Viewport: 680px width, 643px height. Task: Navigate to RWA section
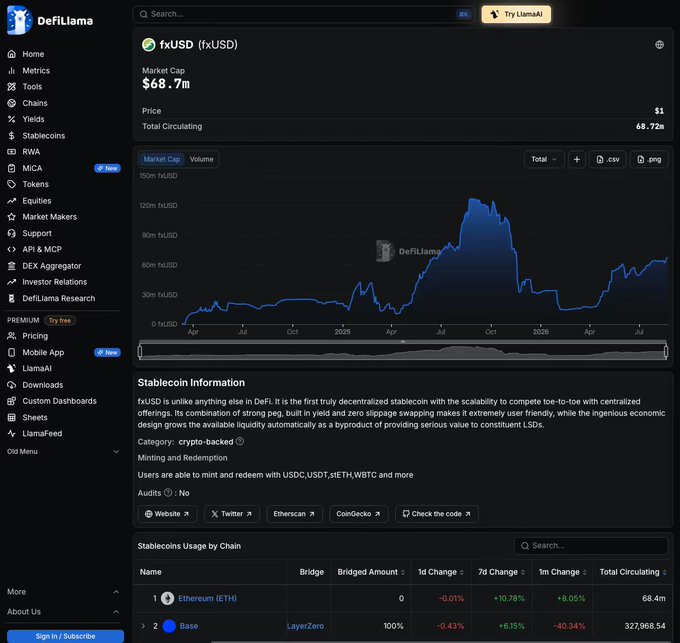click(x=31, y=152)
